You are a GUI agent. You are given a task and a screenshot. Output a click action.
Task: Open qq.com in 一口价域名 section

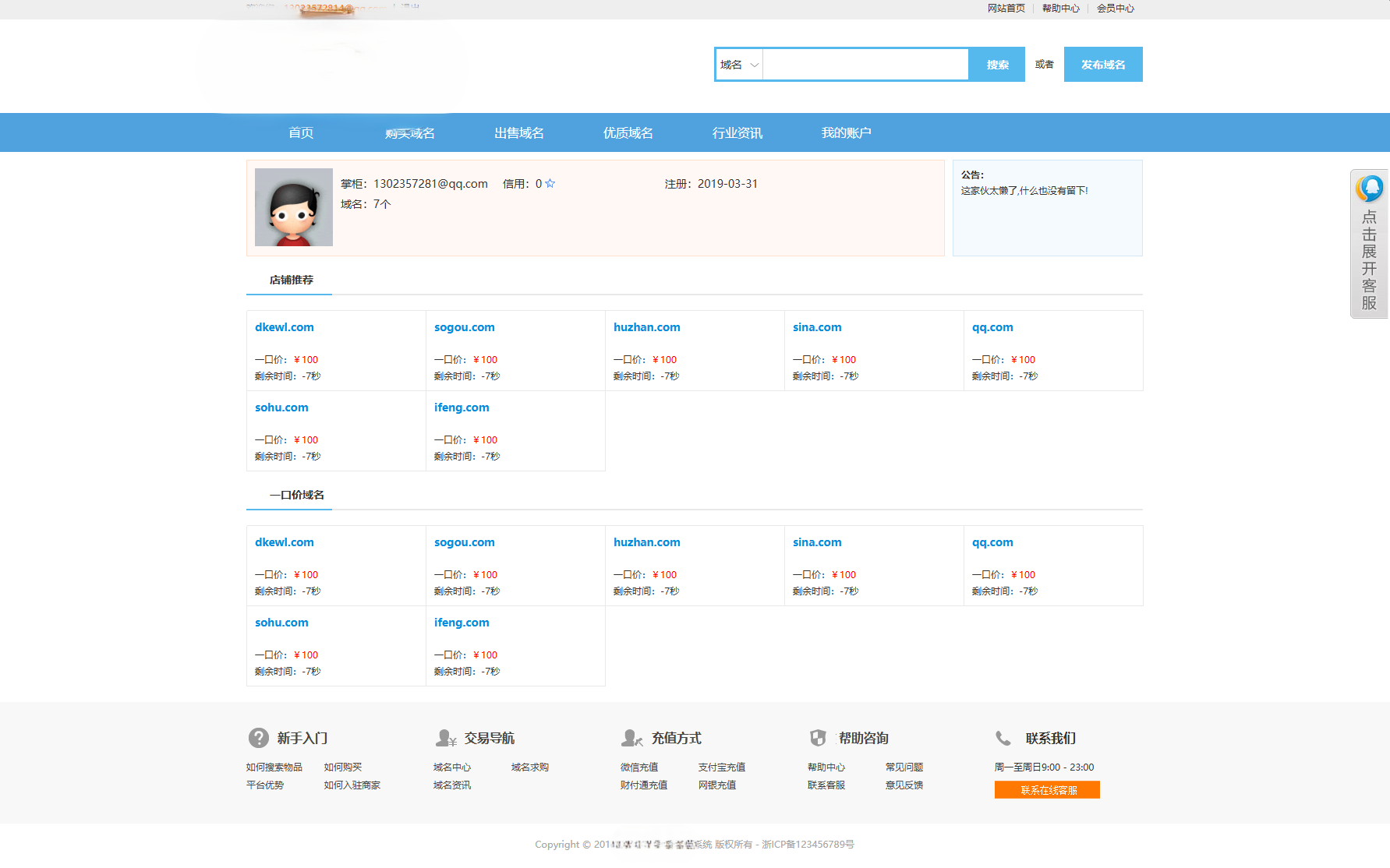(x=992, y=542)
